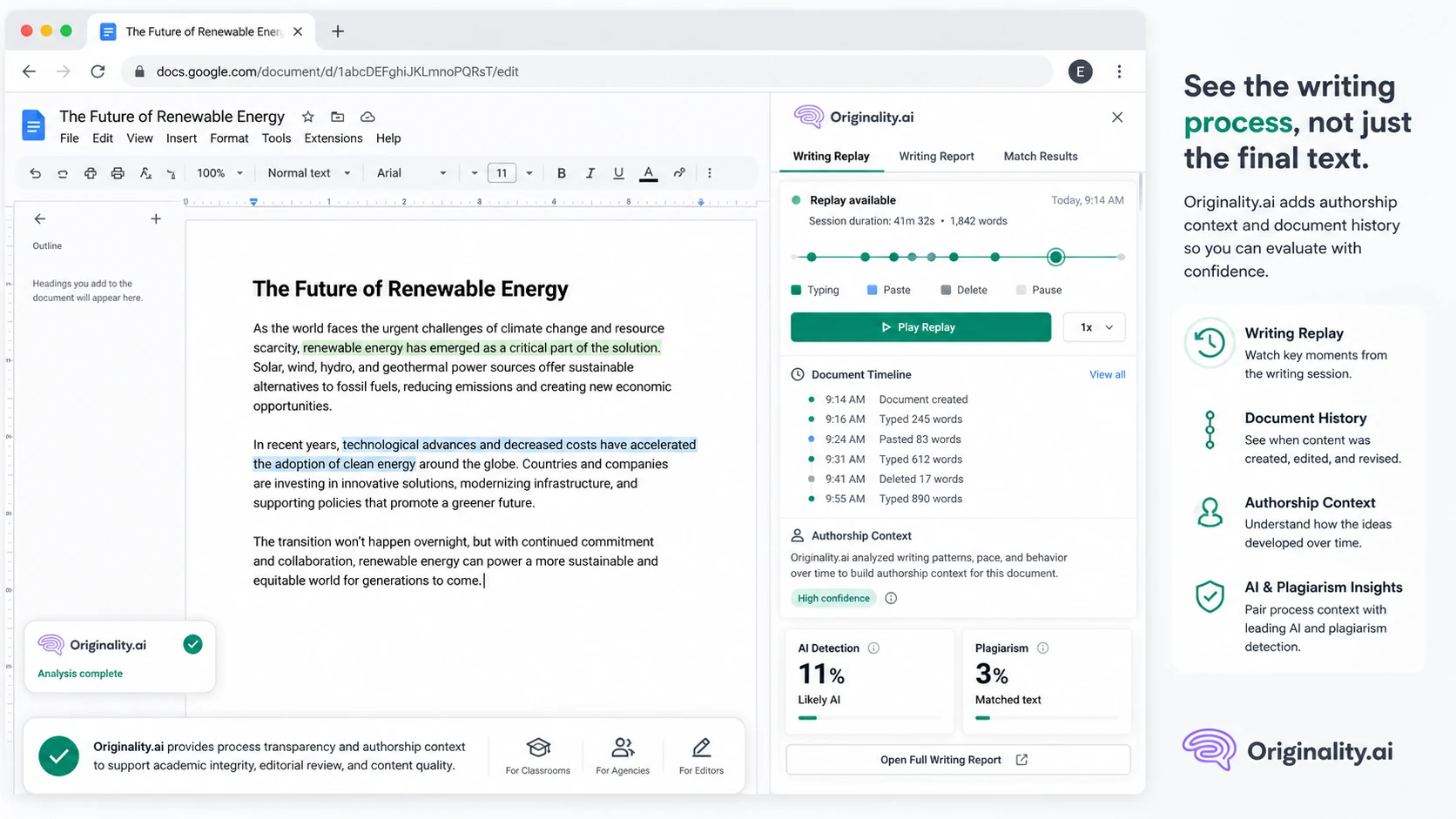
Task: Select the For Agencies option
Action: [x=623, y=755]
